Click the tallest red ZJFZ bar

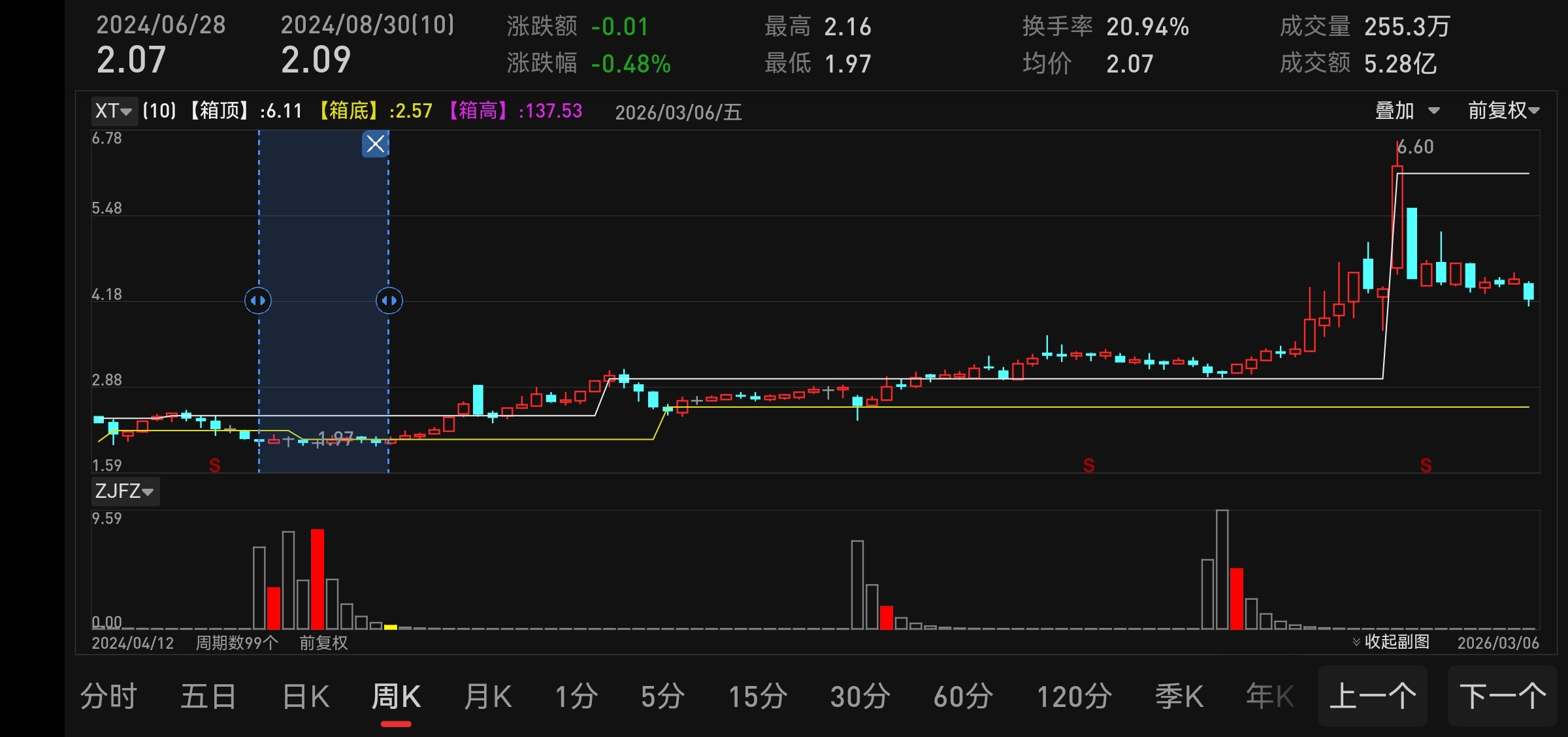point(318,578)
